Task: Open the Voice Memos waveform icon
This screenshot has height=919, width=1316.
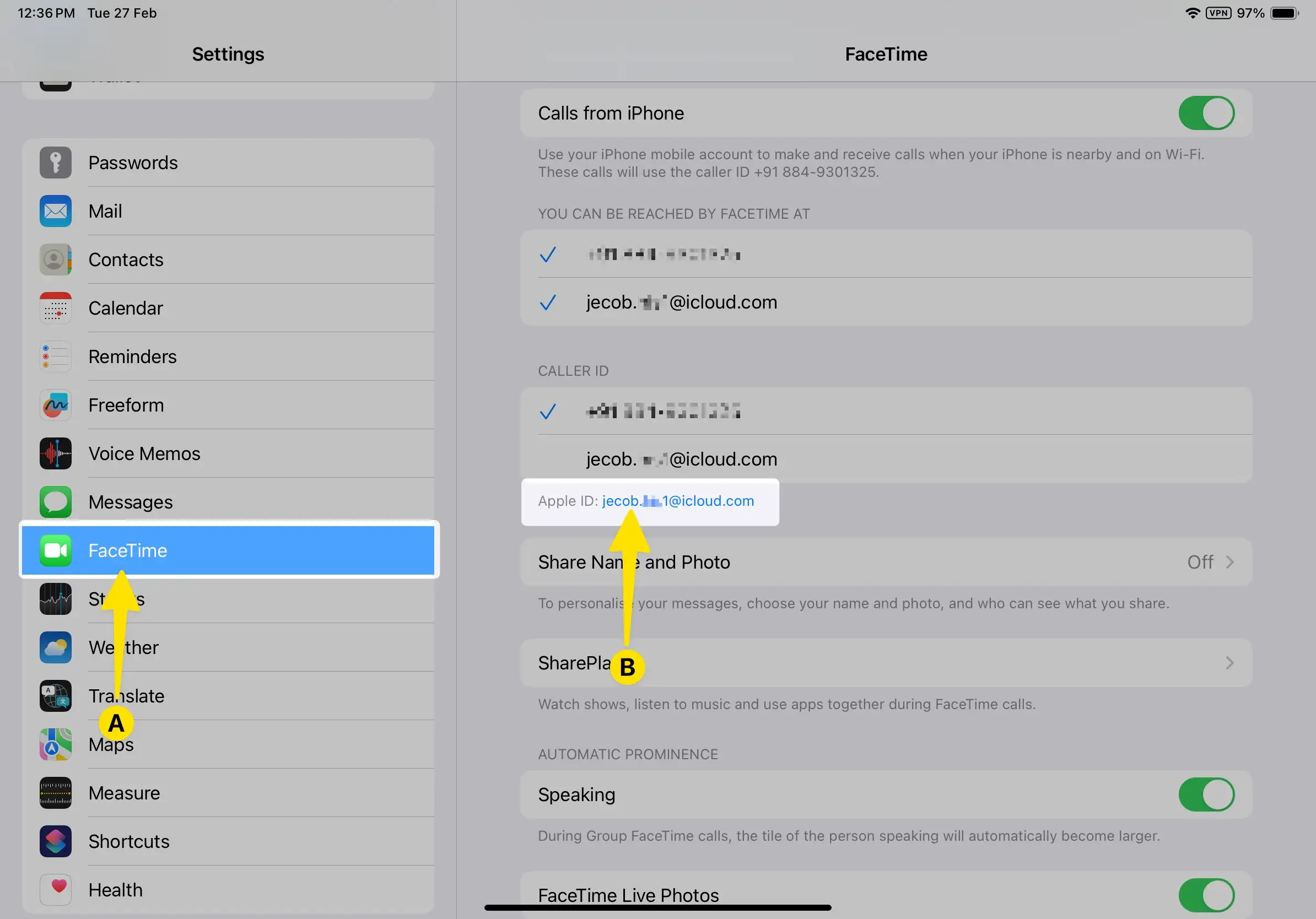Action: point(56,454)
